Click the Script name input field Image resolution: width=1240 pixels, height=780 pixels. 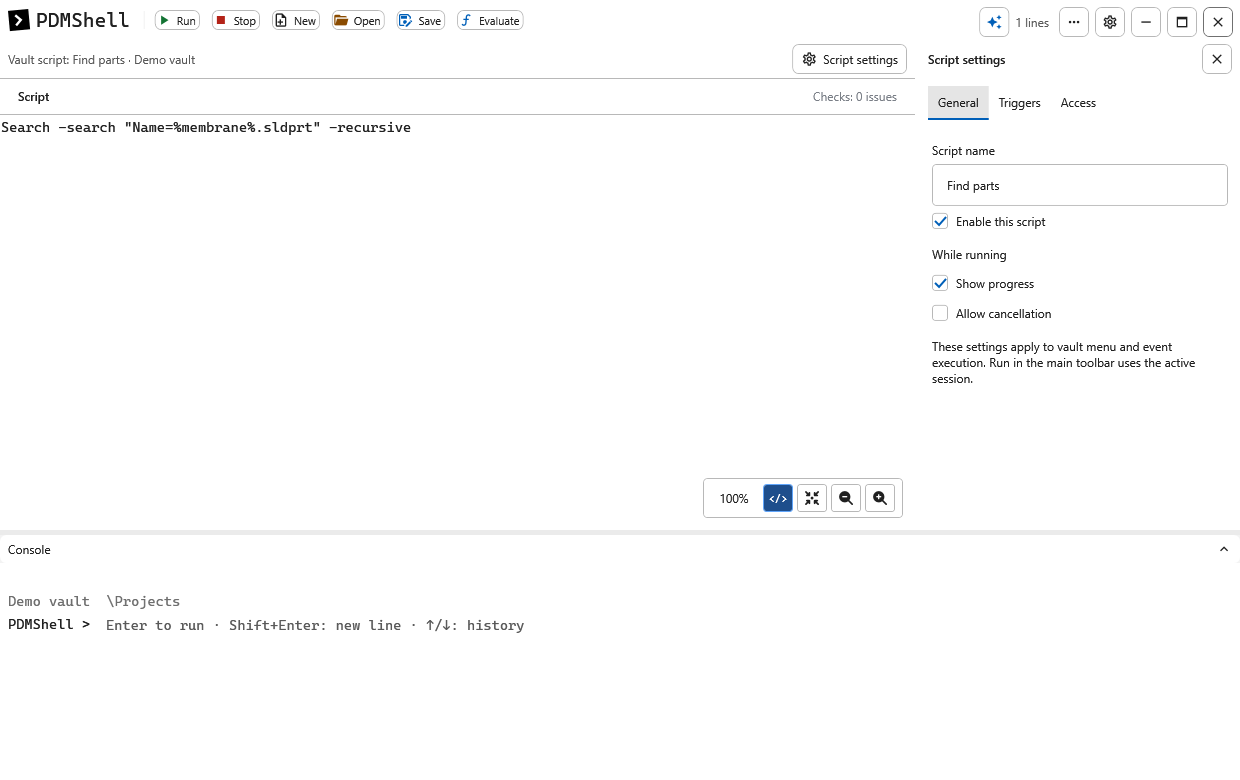click(1080, 185)
